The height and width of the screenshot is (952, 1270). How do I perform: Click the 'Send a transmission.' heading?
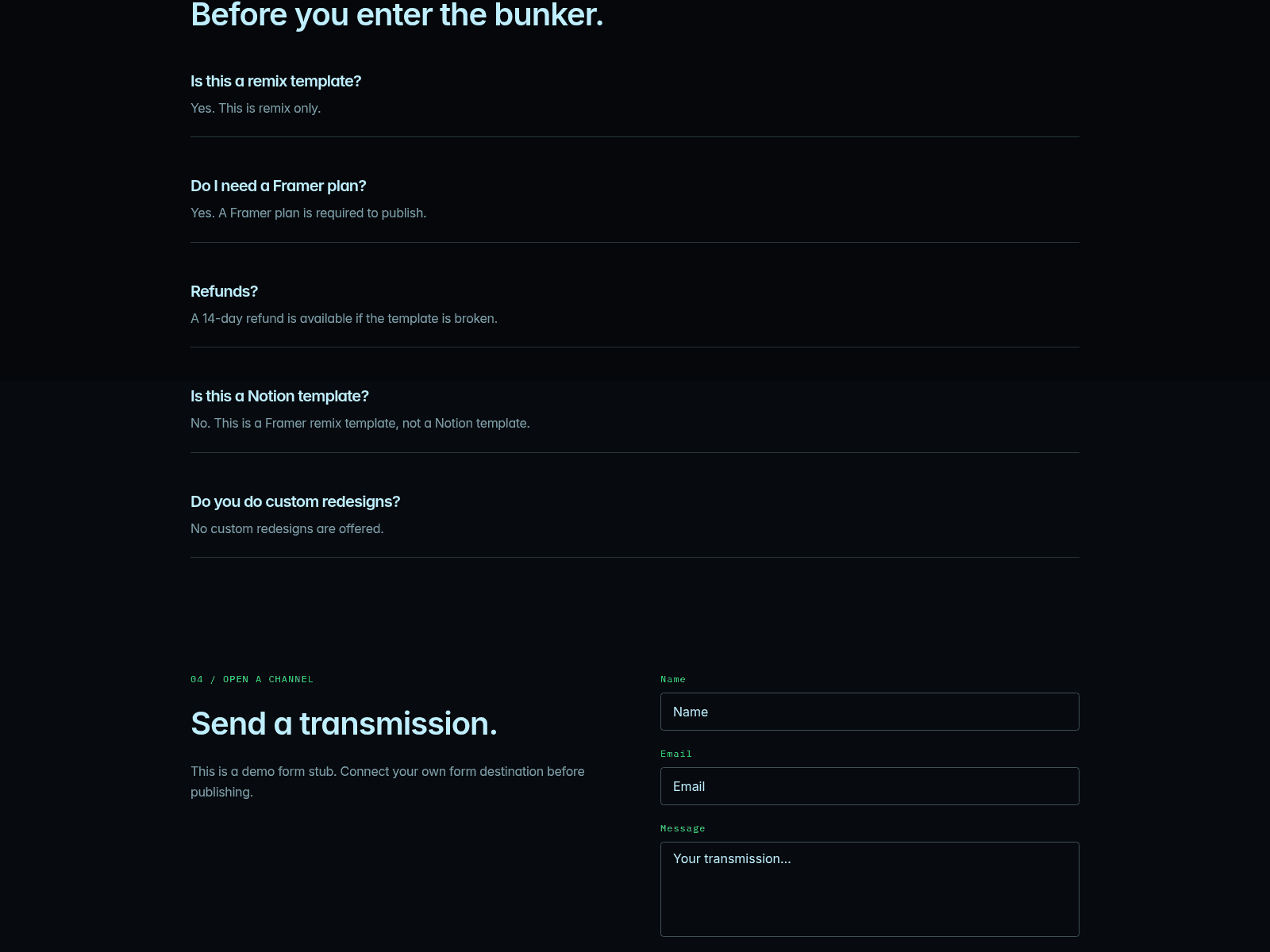pos(344,724)
